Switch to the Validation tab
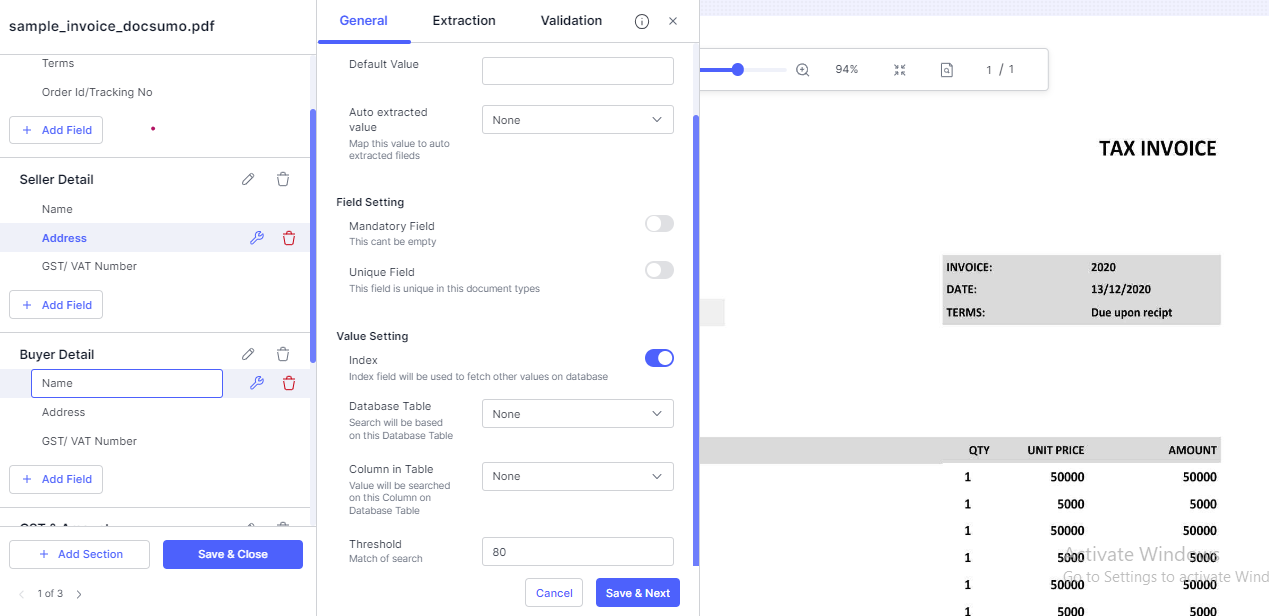Screen dimensions: 1269x616 [571, 20]
